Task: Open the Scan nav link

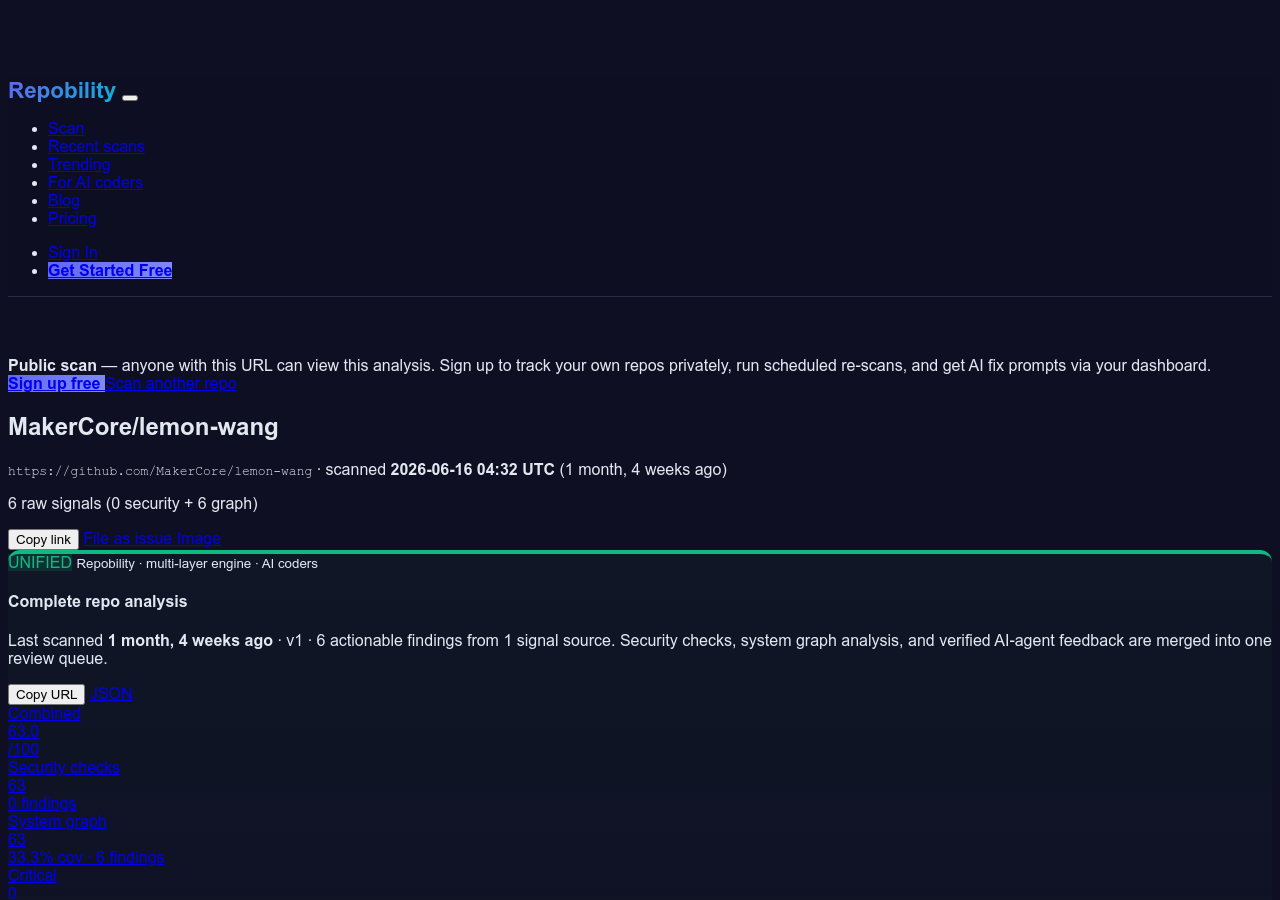Action: [66, 128]
